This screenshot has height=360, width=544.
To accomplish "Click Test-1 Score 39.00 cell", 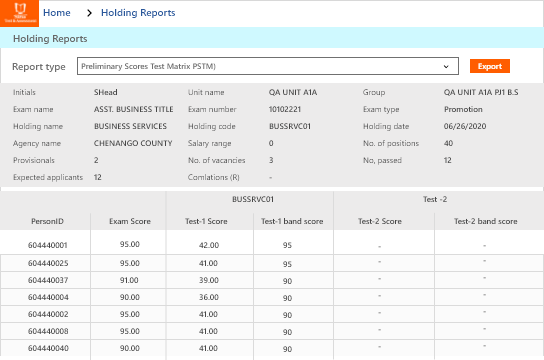I will click(x=209, y=280).
